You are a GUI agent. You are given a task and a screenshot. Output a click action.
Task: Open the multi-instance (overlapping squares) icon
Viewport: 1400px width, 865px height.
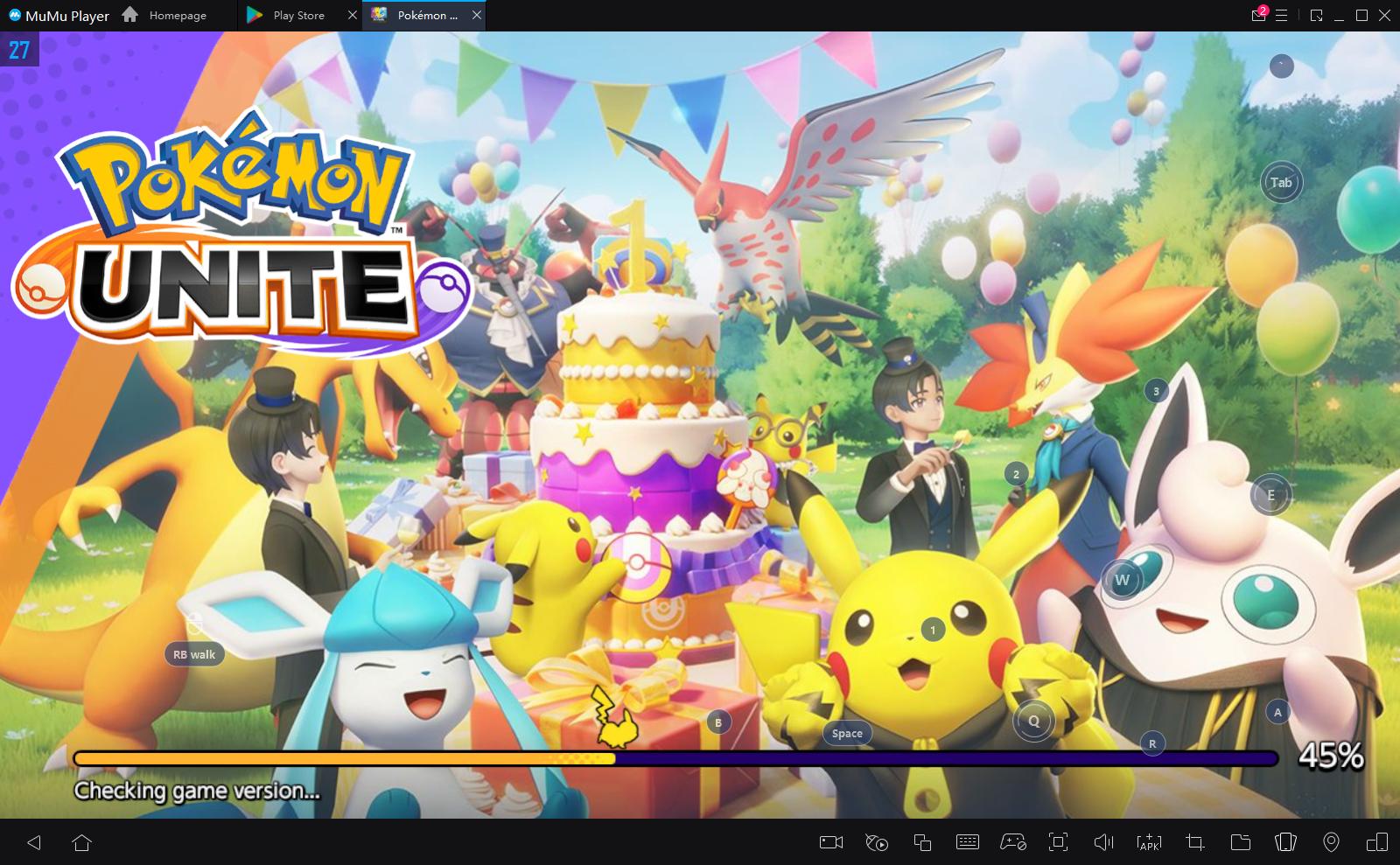(922, 842)
